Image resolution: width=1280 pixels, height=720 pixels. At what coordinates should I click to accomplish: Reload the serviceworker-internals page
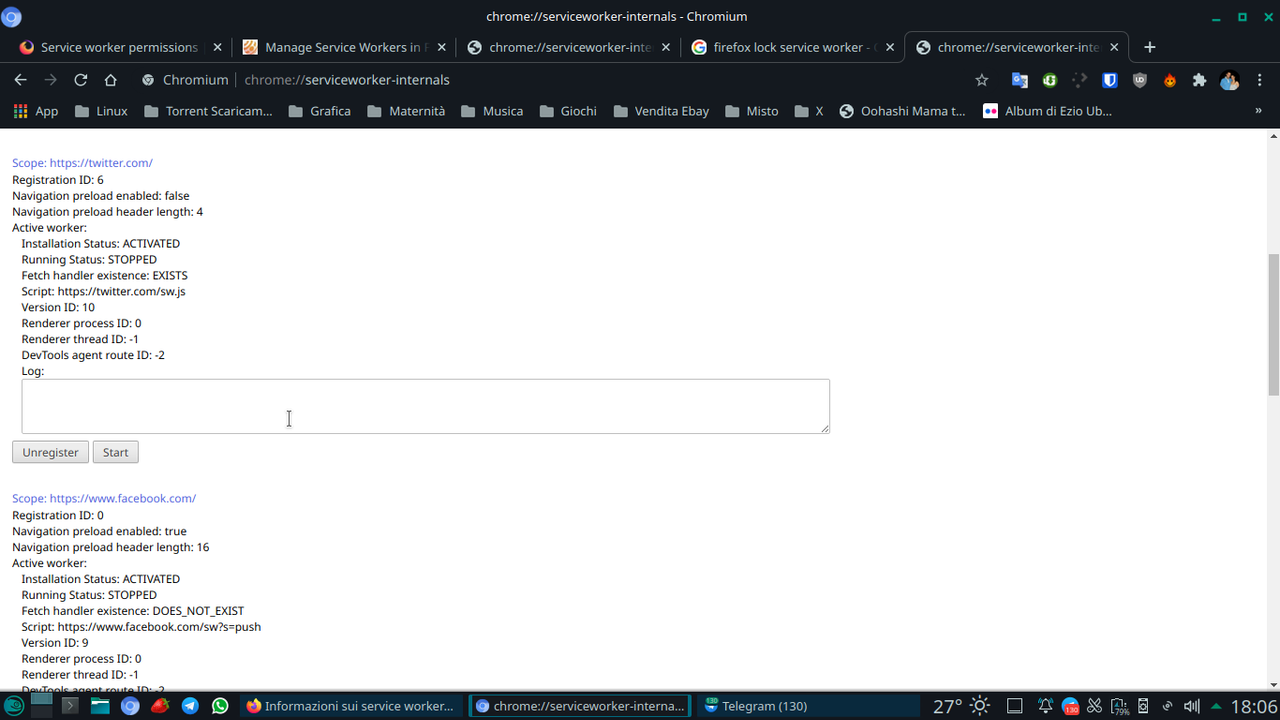pos(81,80)
